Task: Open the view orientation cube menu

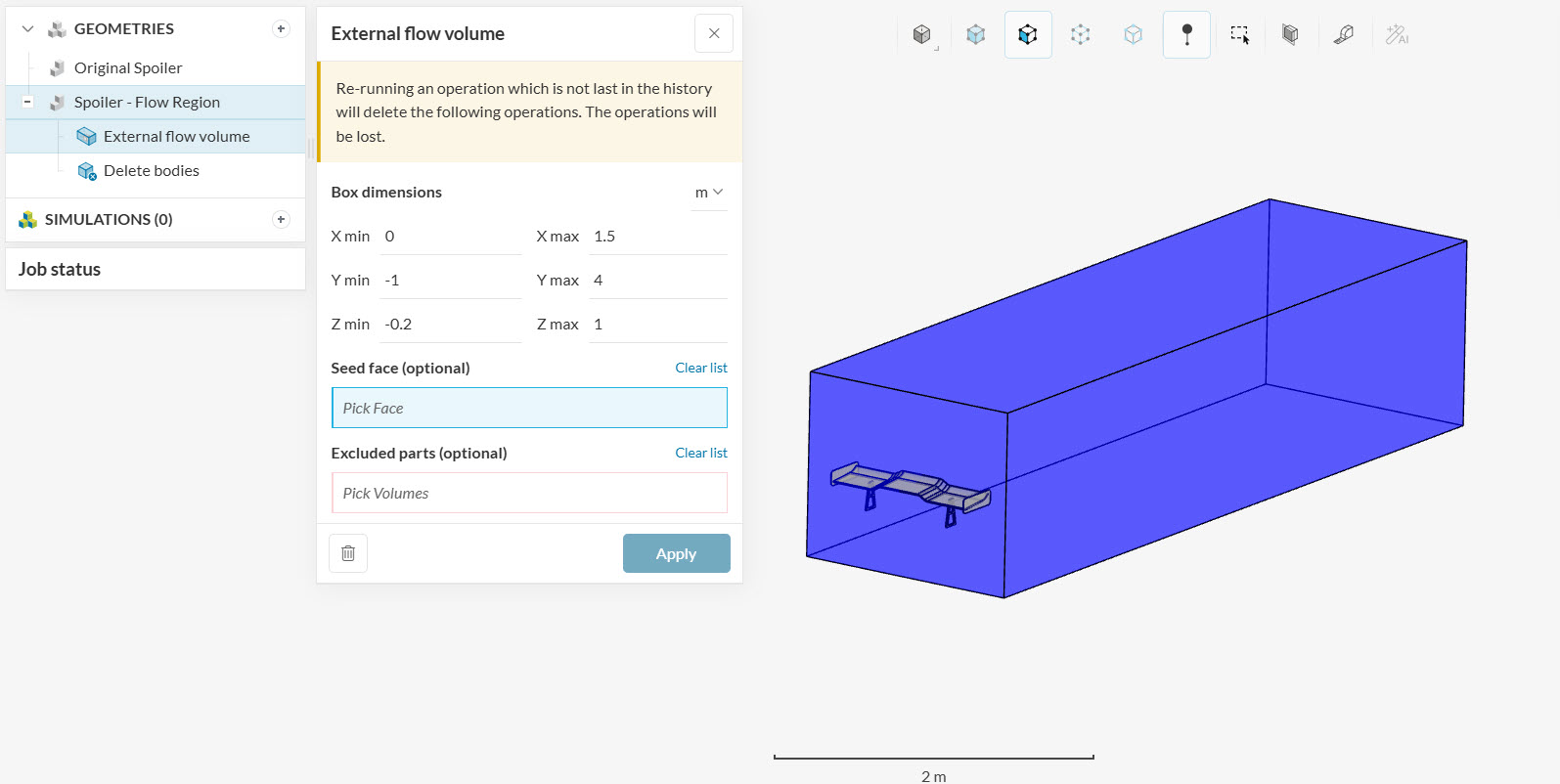Action: 922,35
